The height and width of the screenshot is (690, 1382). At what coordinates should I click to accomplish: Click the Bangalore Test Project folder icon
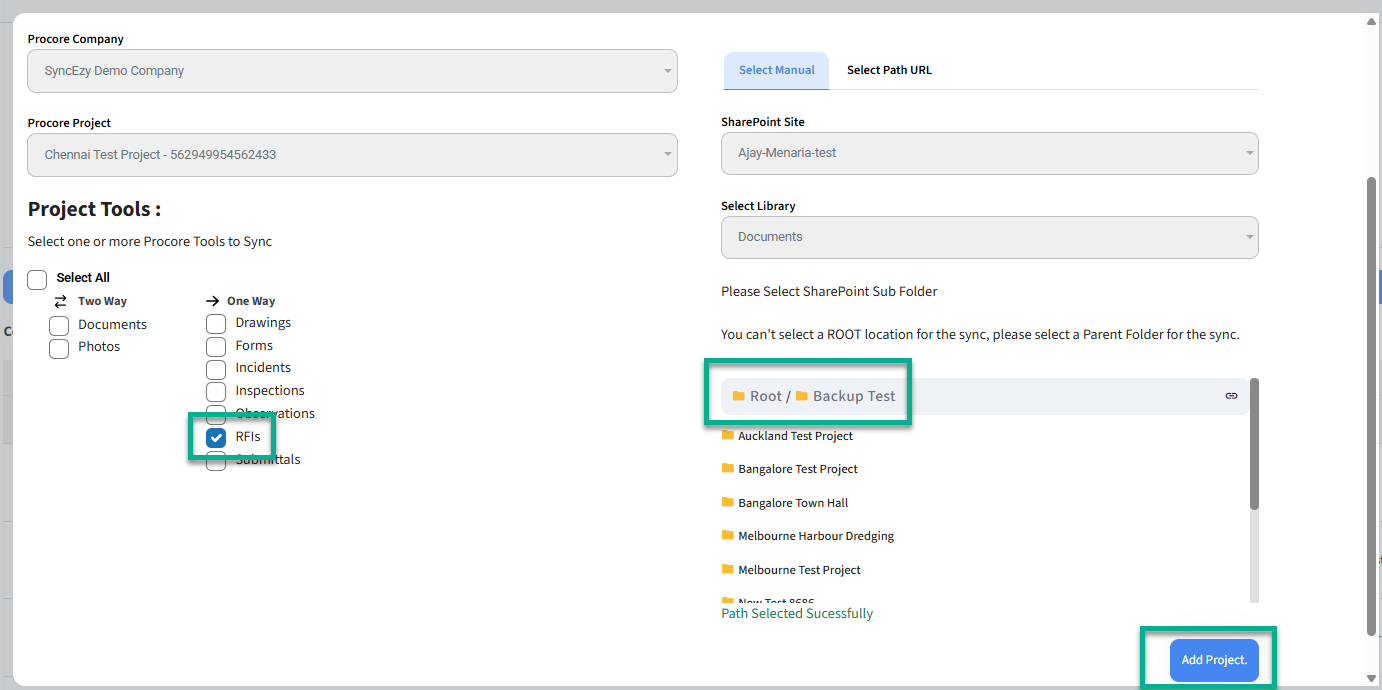coord(728,468)
